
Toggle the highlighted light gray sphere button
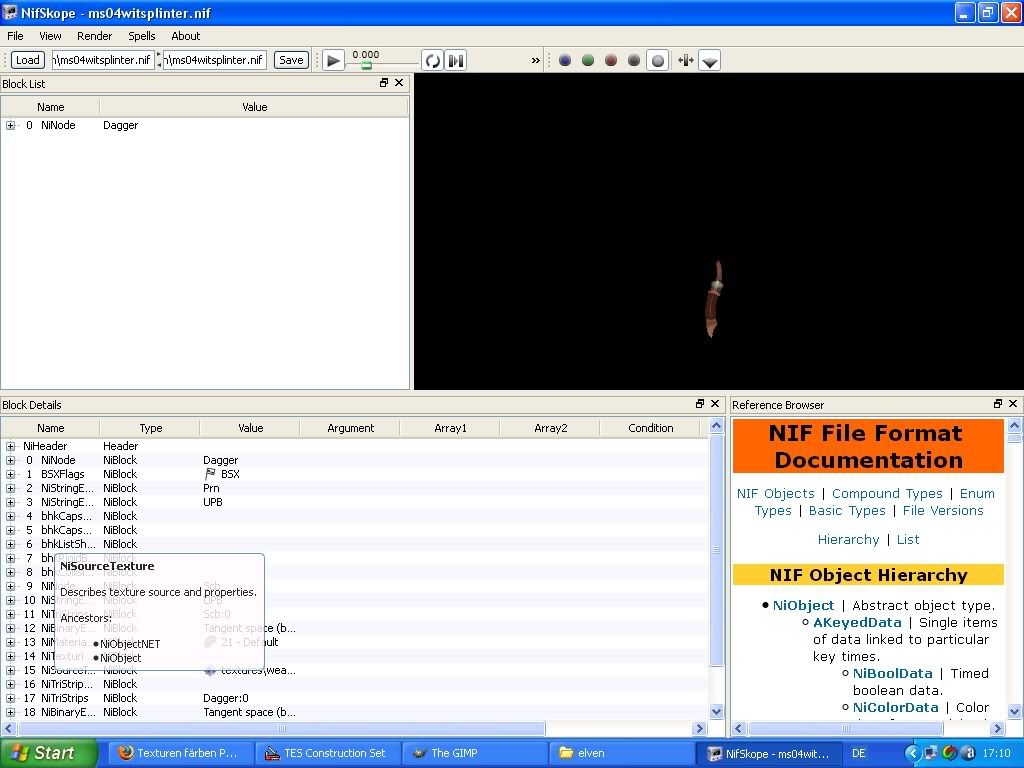point(658,60)
